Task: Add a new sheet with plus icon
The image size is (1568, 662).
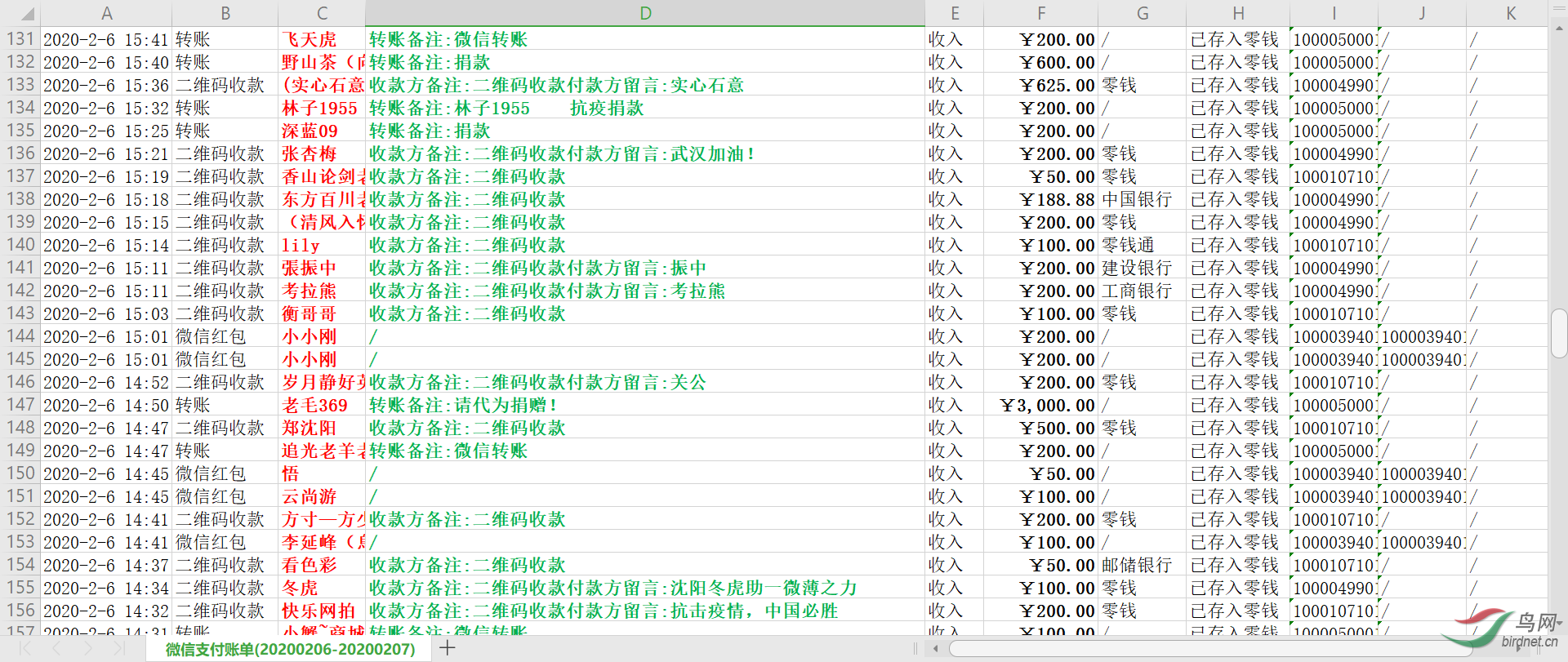Action: click(447, 648)
